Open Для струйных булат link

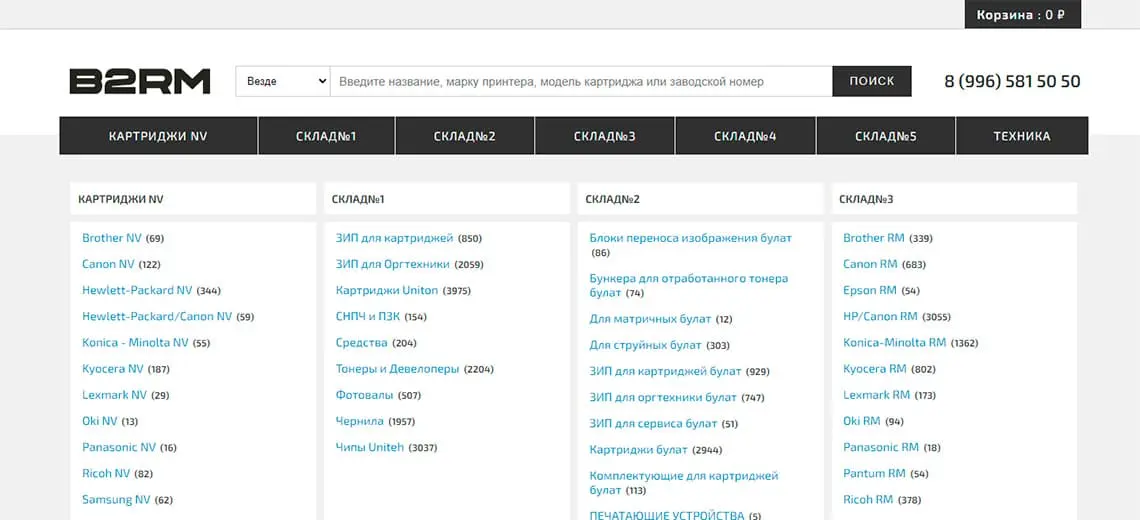tap(646, 345)
